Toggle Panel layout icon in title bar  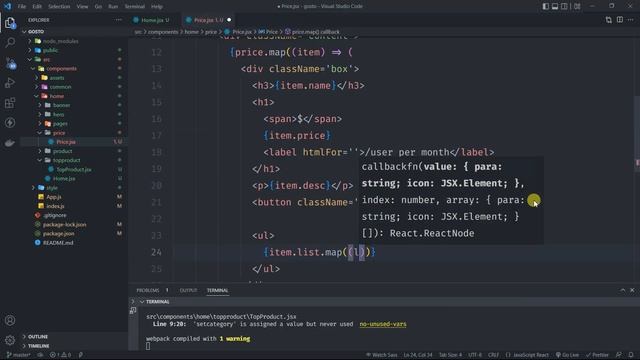coord(555,6)
